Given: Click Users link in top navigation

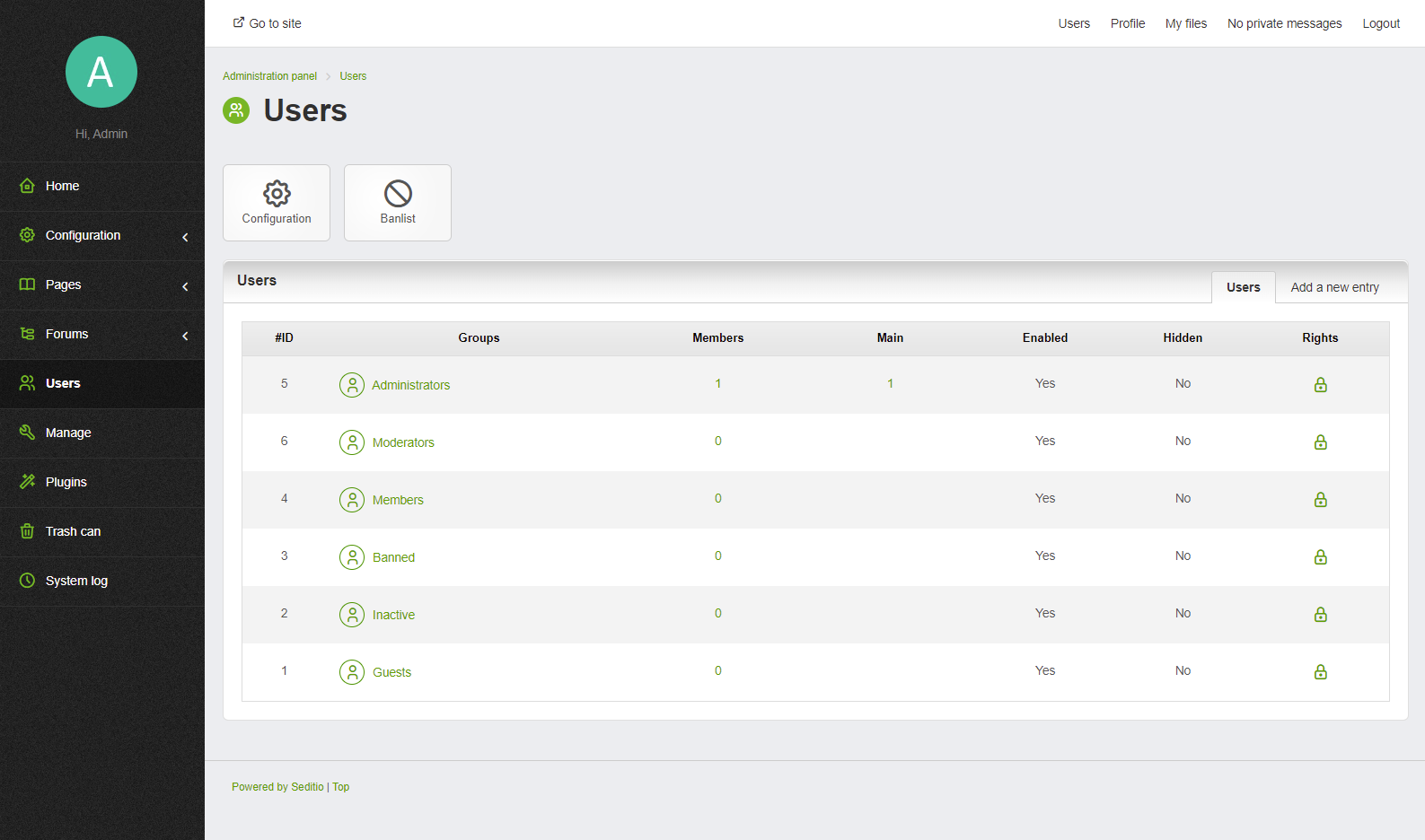Looking at the screenshot, I should [x=1074, y=23].
